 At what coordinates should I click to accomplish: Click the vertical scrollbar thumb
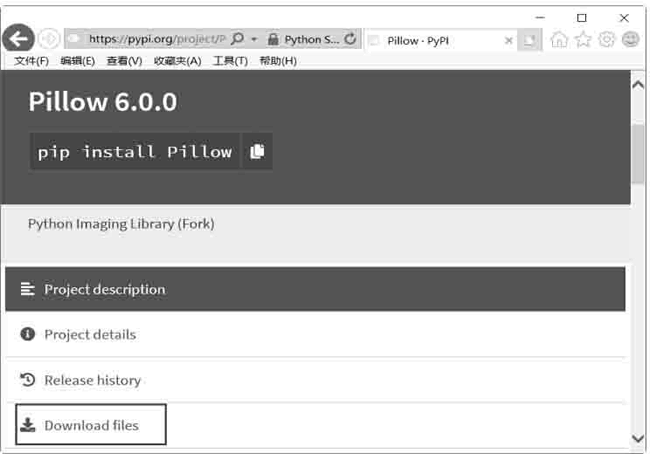pyautogui.click(x=638, y=153)
